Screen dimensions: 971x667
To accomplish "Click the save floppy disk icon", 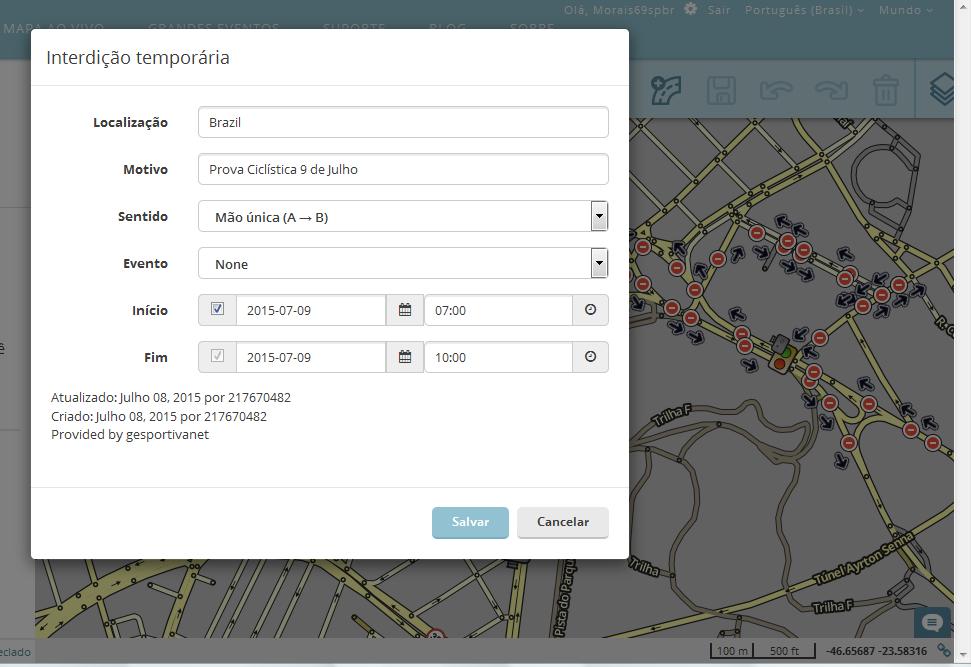I will 722,90.
